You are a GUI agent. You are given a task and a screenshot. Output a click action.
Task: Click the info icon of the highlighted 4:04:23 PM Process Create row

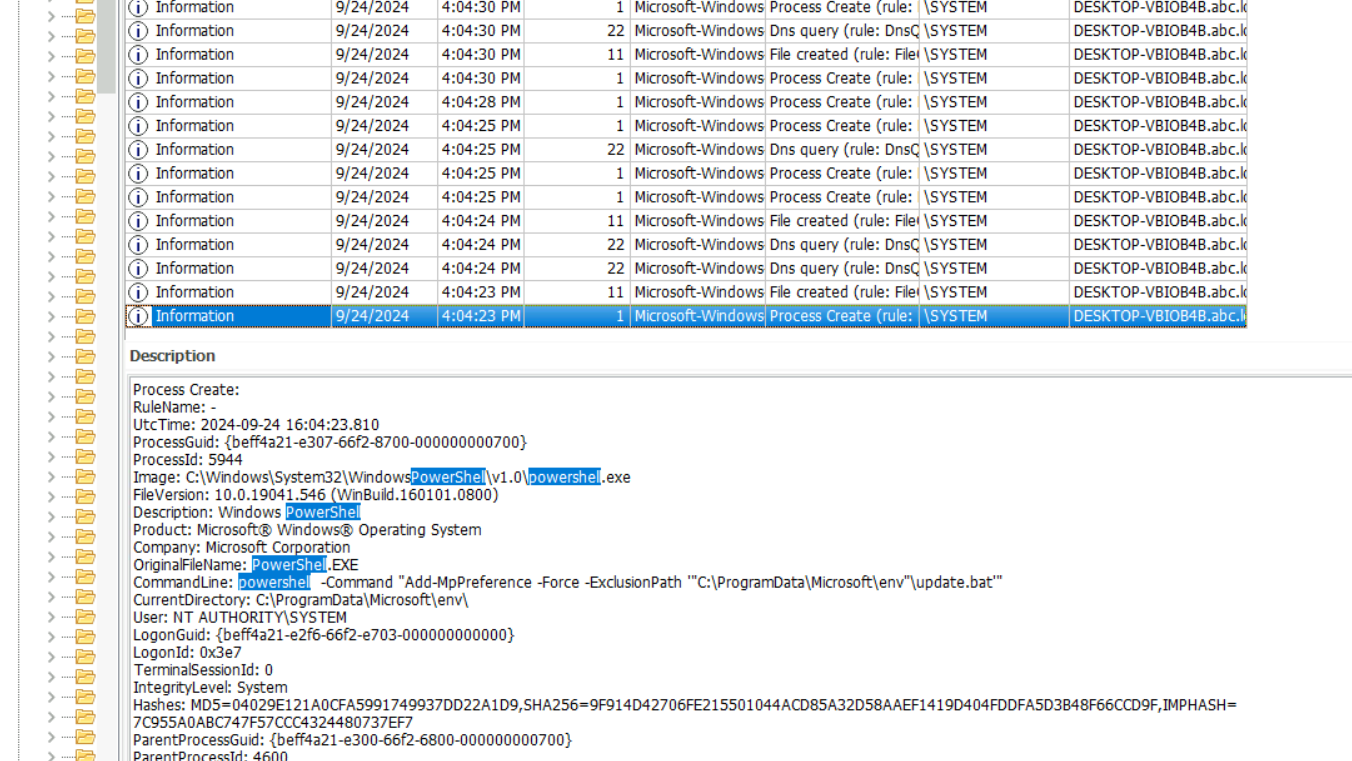[139, 316]
